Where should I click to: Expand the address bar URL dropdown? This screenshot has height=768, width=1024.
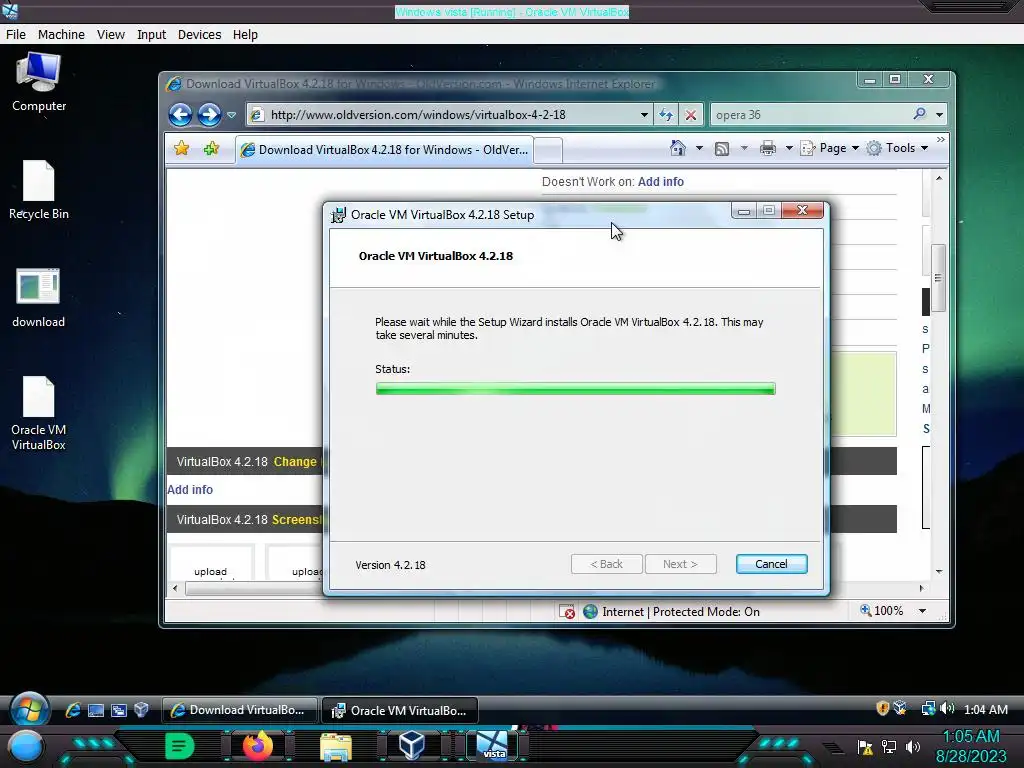[644, 115]
